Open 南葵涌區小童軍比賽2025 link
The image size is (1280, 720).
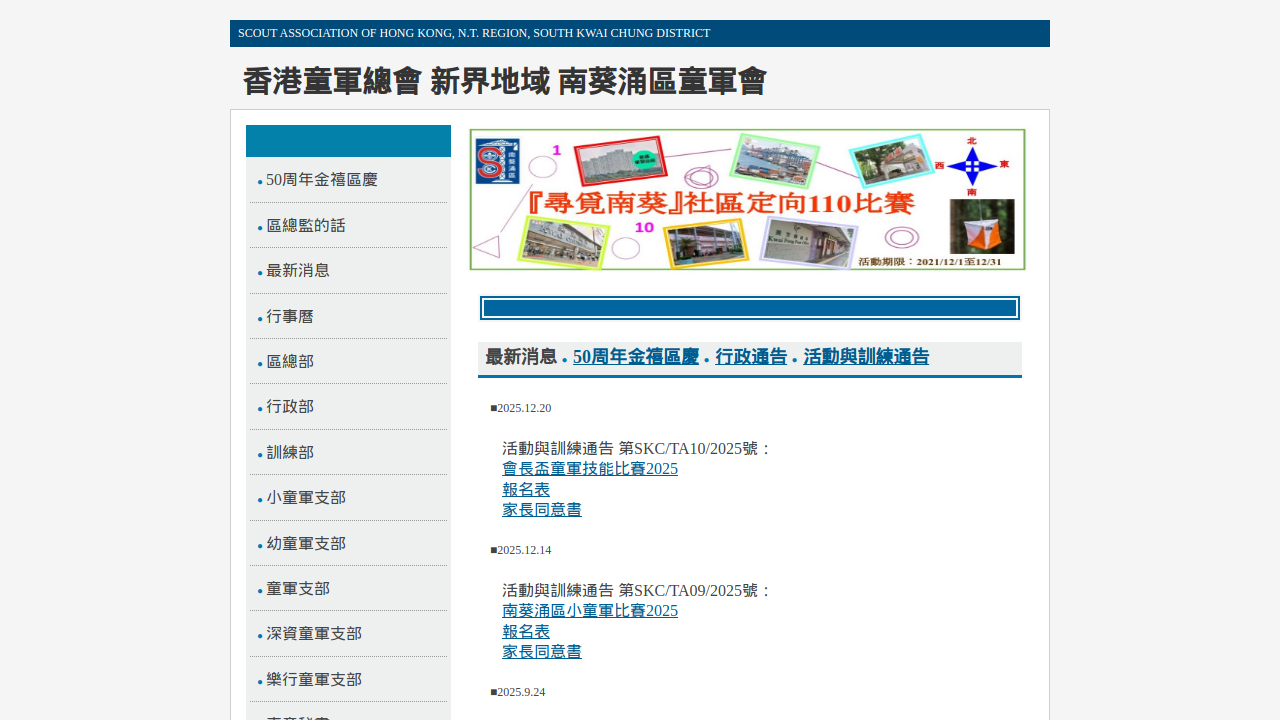point(589,611)
